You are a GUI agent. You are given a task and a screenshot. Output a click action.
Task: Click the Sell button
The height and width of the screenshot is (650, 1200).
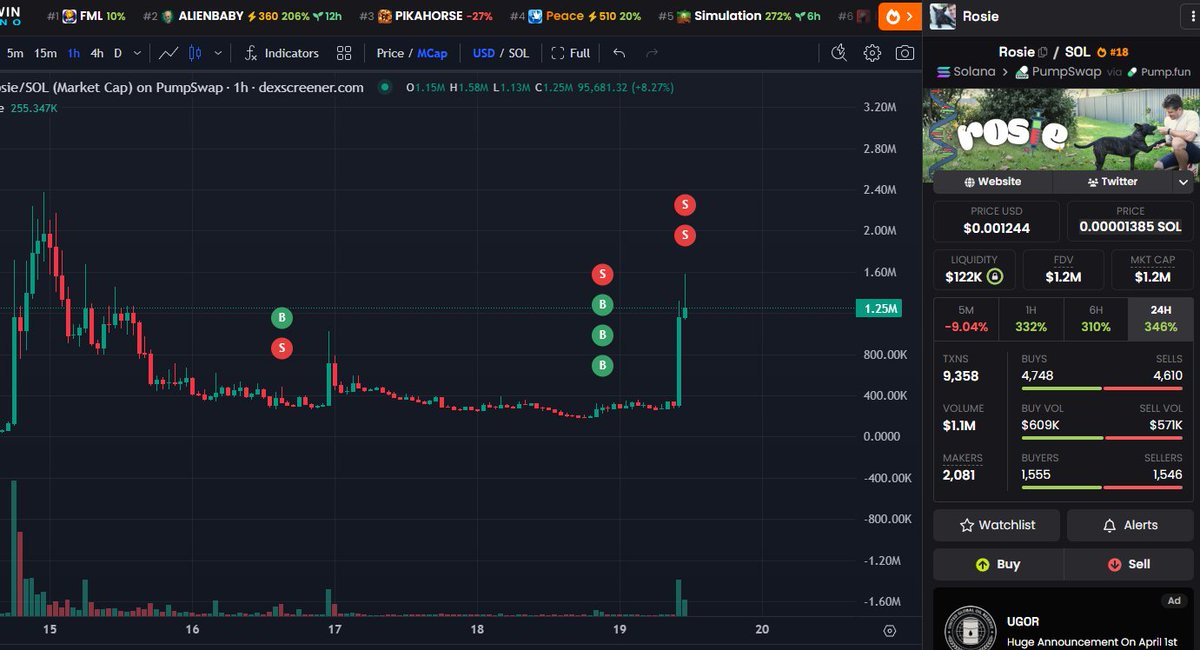[1129, 564]
